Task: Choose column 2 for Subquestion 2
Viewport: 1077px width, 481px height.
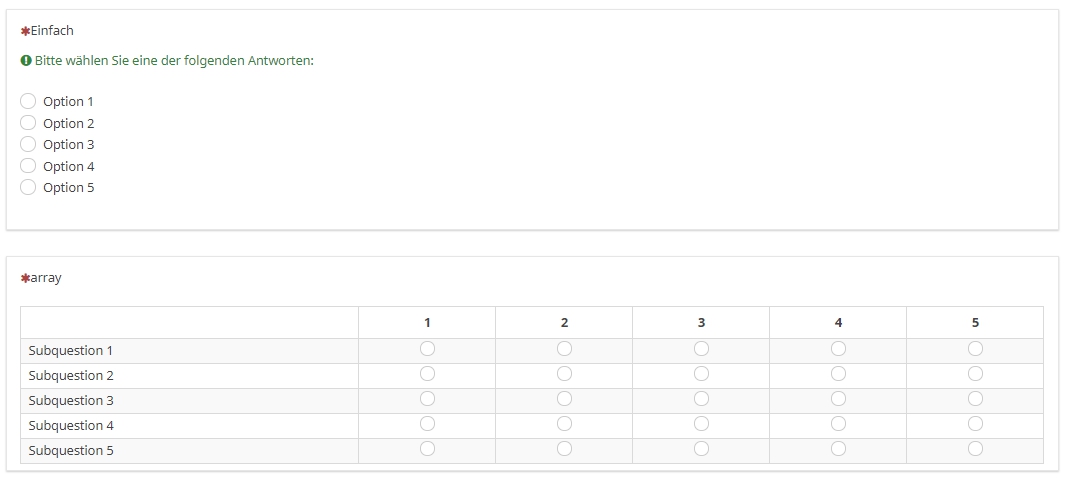Action: click(x=564, y=374)
